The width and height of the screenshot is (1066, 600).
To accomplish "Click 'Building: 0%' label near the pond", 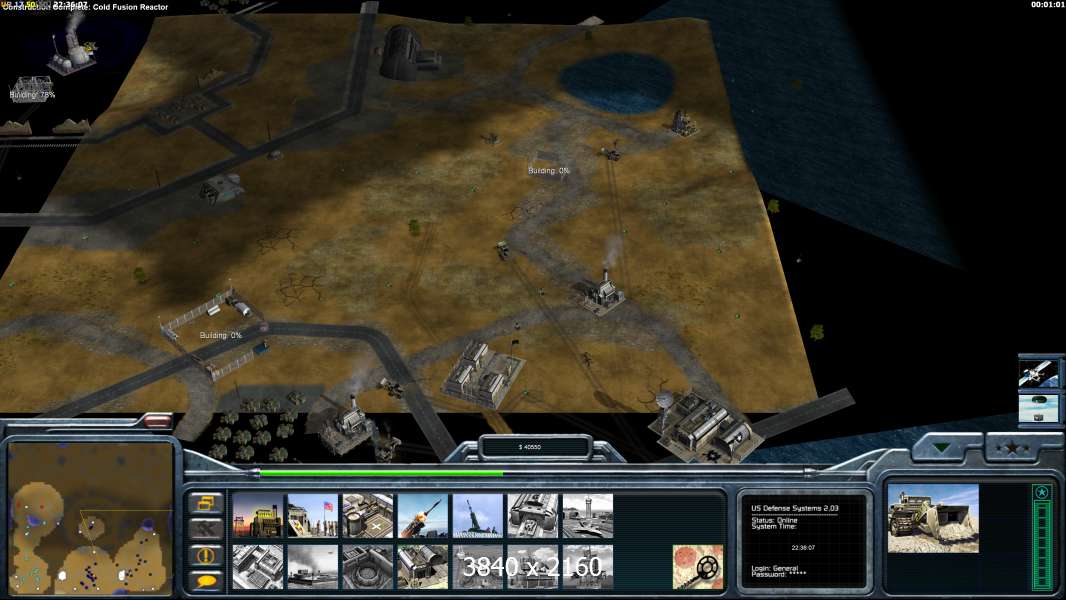I will (548, 171).
